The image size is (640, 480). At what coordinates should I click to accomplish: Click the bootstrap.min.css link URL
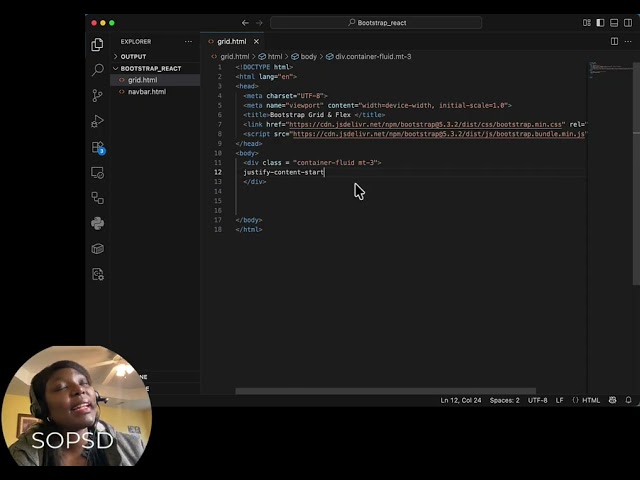(425, 124)
